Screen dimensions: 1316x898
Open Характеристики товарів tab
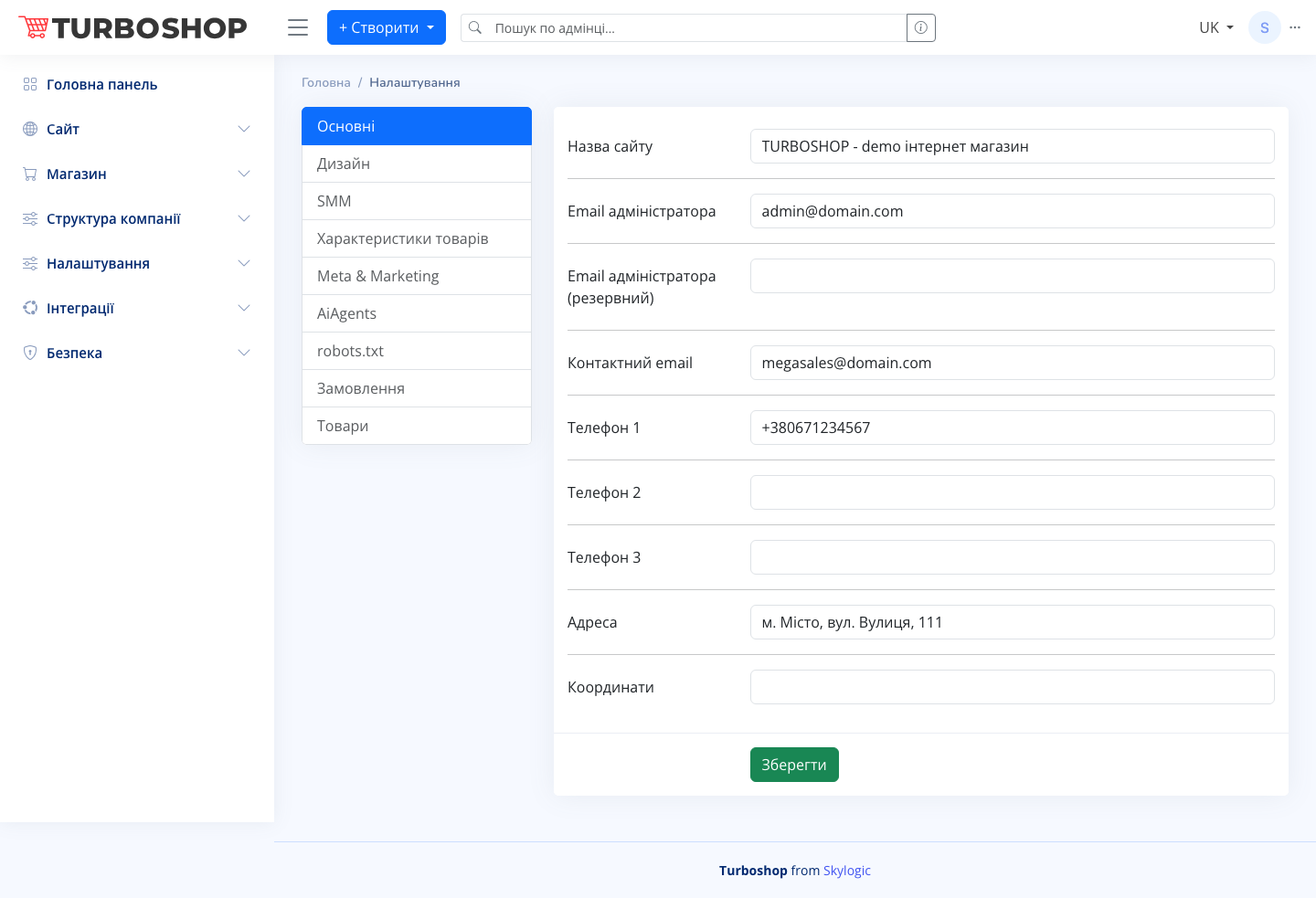417,238
